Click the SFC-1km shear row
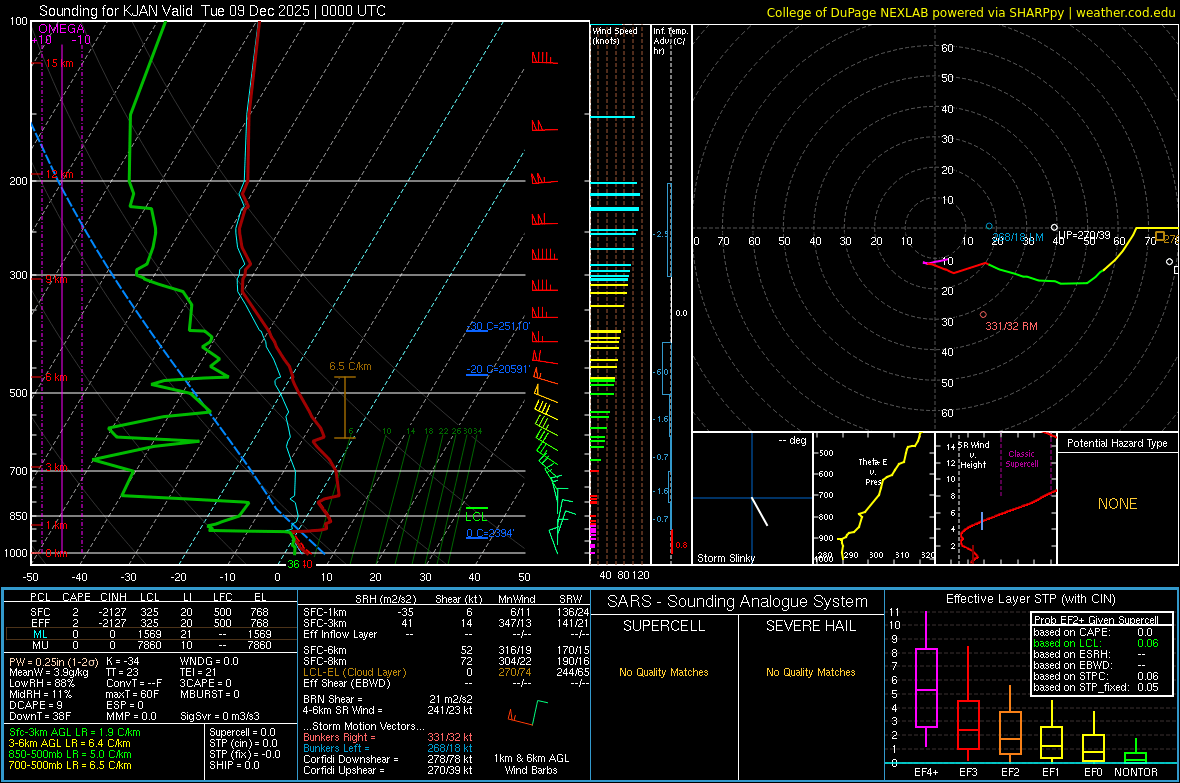 (446, 612)
